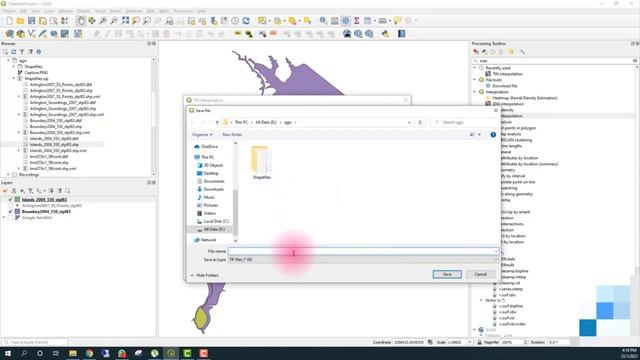The height and width of the screenshot is (360, 640).
Task: Click the File name input field
Action: click(363, 251)
